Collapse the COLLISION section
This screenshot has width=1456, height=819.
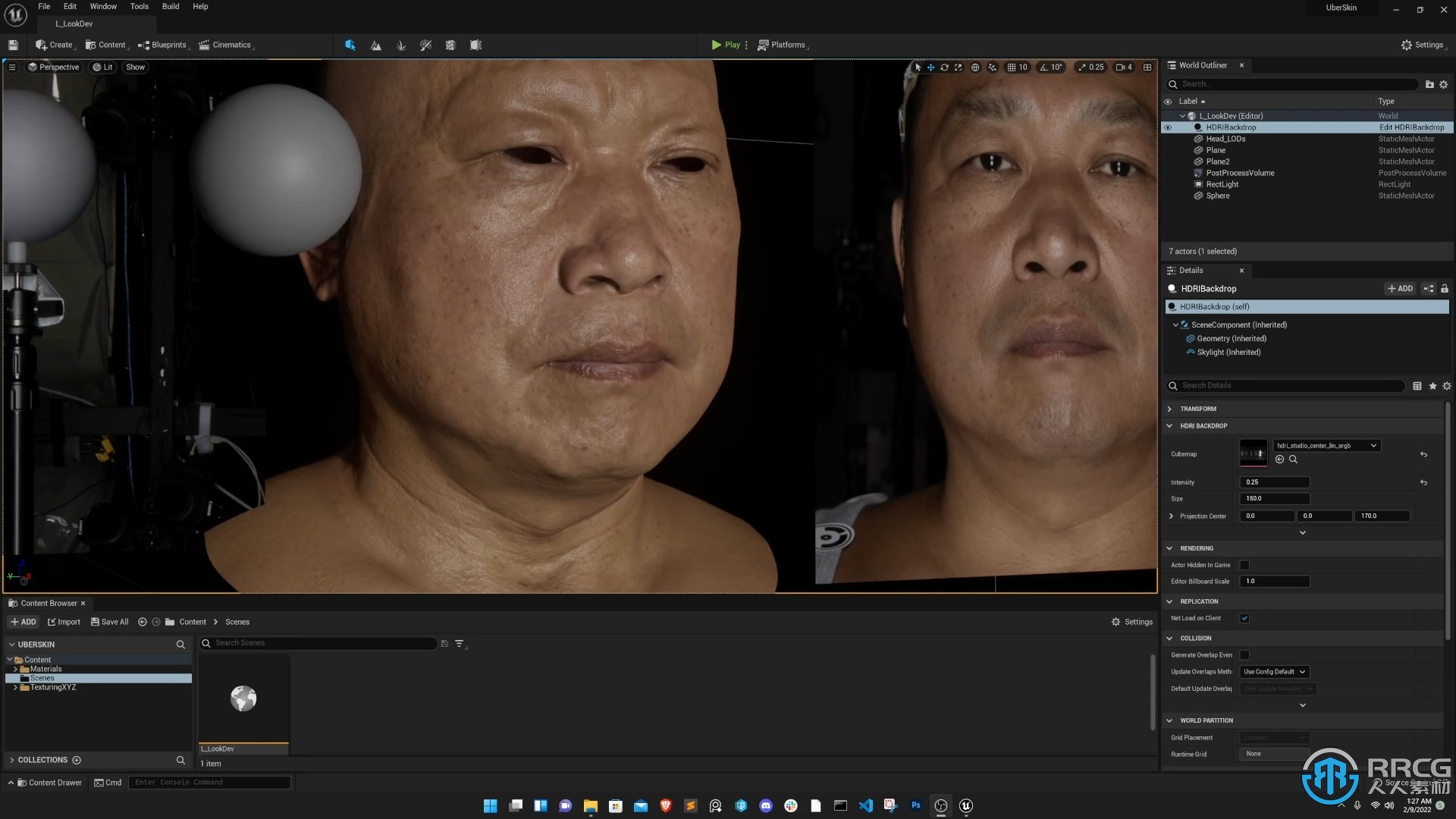[x=1169, y=639]
